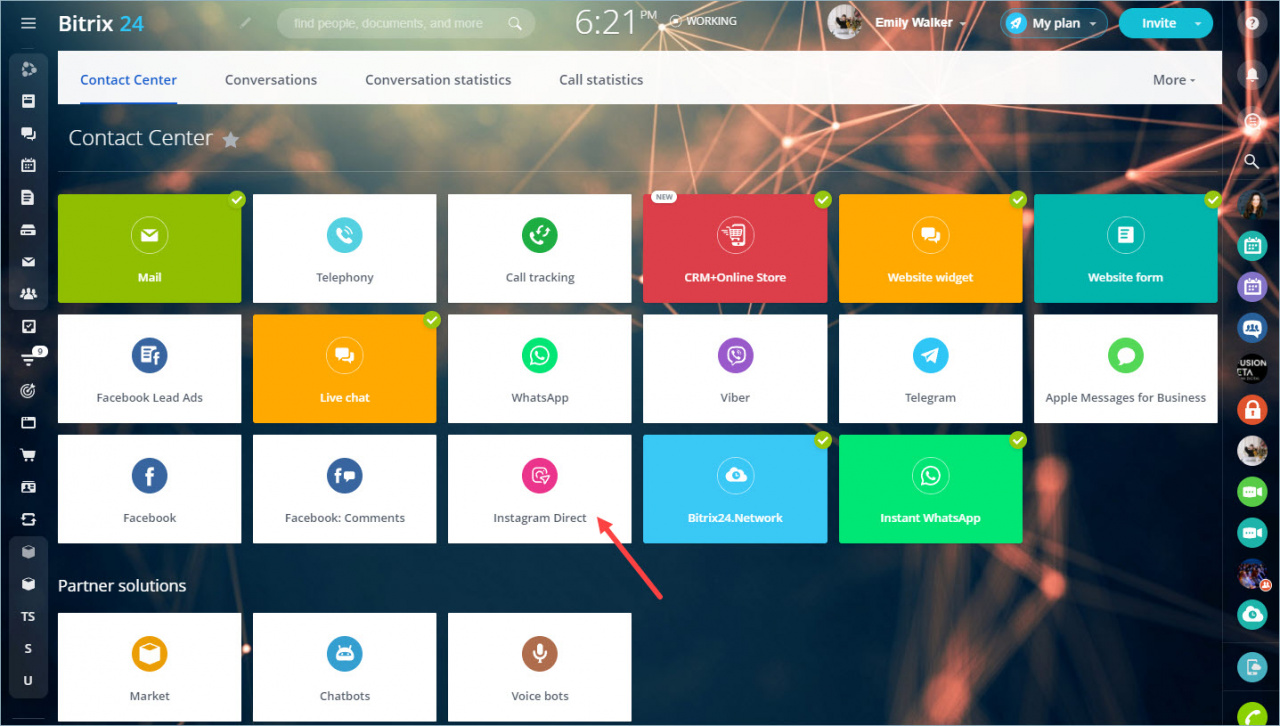
Task: Click the Bitrix 24 logo link
Action: click(x=101, y=23)
